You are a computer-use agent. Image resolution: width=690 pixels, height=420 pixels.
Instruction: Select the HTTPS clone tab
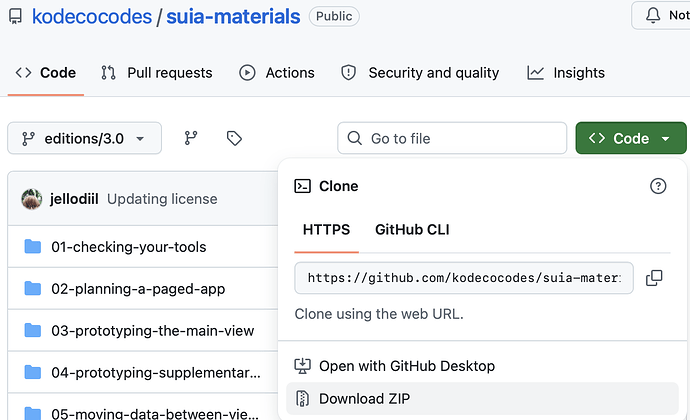click(x=327, y=230)
